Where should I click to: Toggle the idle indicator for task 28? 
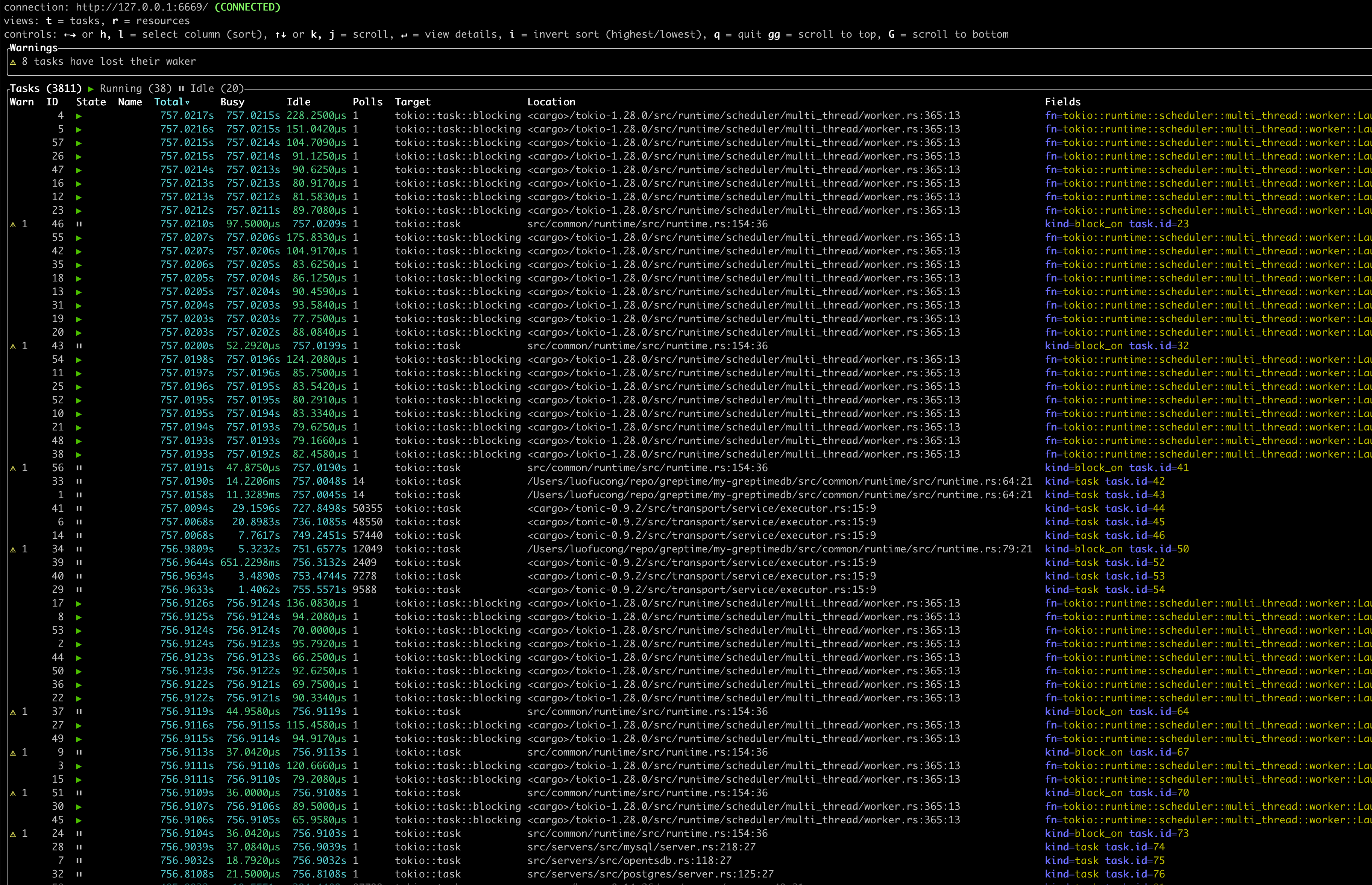[79, 847]
